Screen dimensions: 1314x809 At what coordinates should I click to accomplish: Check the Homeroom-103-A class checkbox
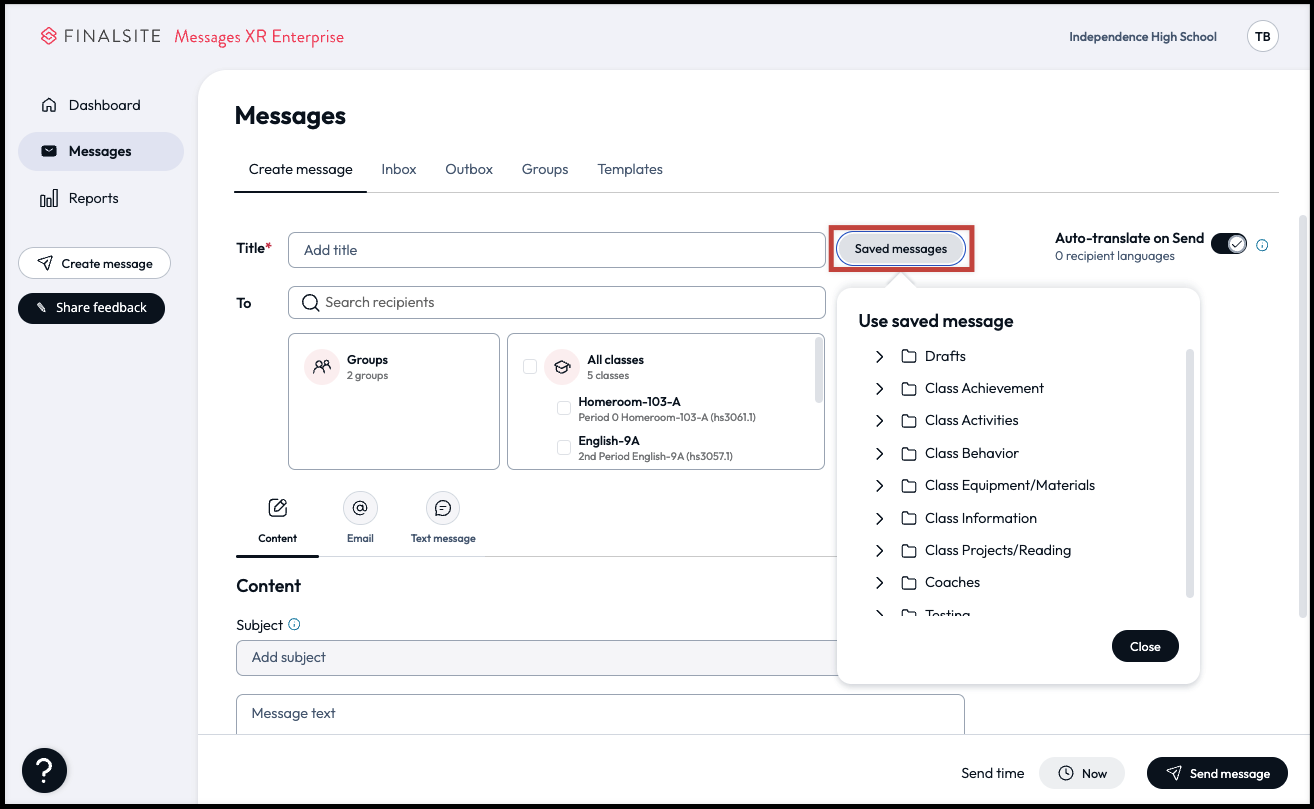(x=564, y=408)
